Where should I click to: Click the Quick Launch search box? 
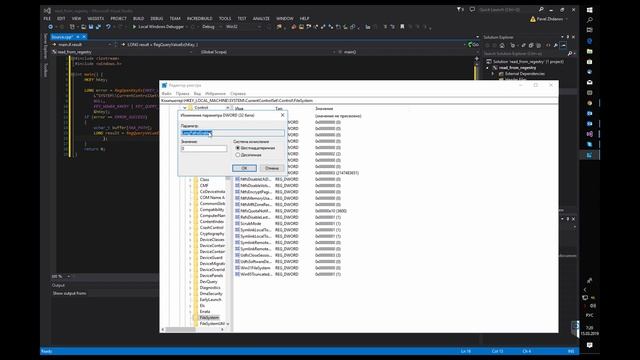[511, 9]
